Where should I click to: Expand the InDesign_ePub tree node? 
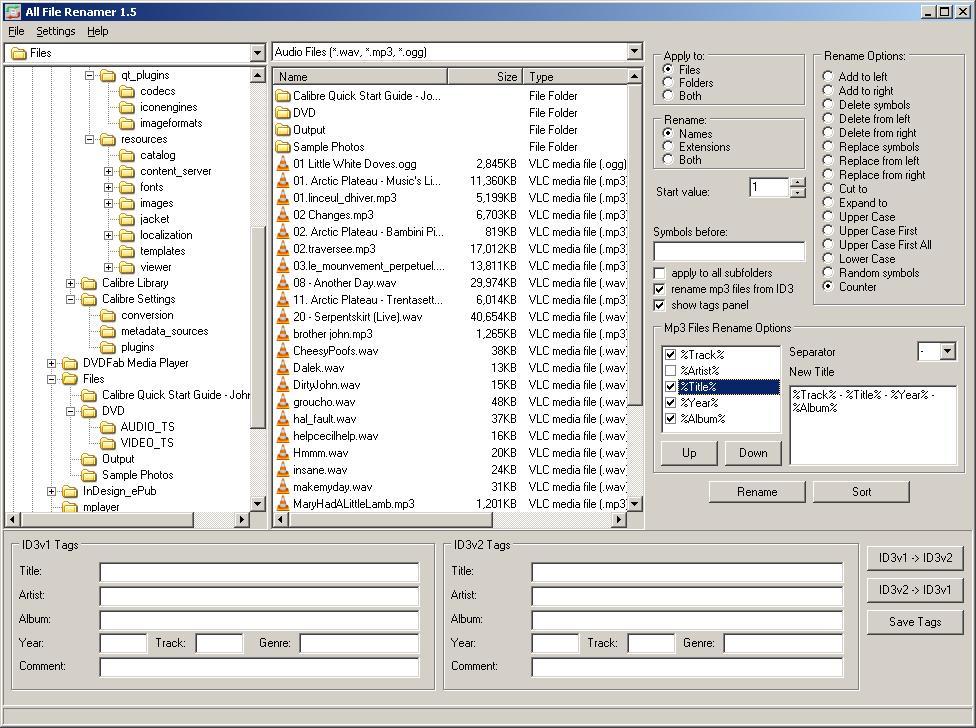pyautogui.click(x=51, y=491)
